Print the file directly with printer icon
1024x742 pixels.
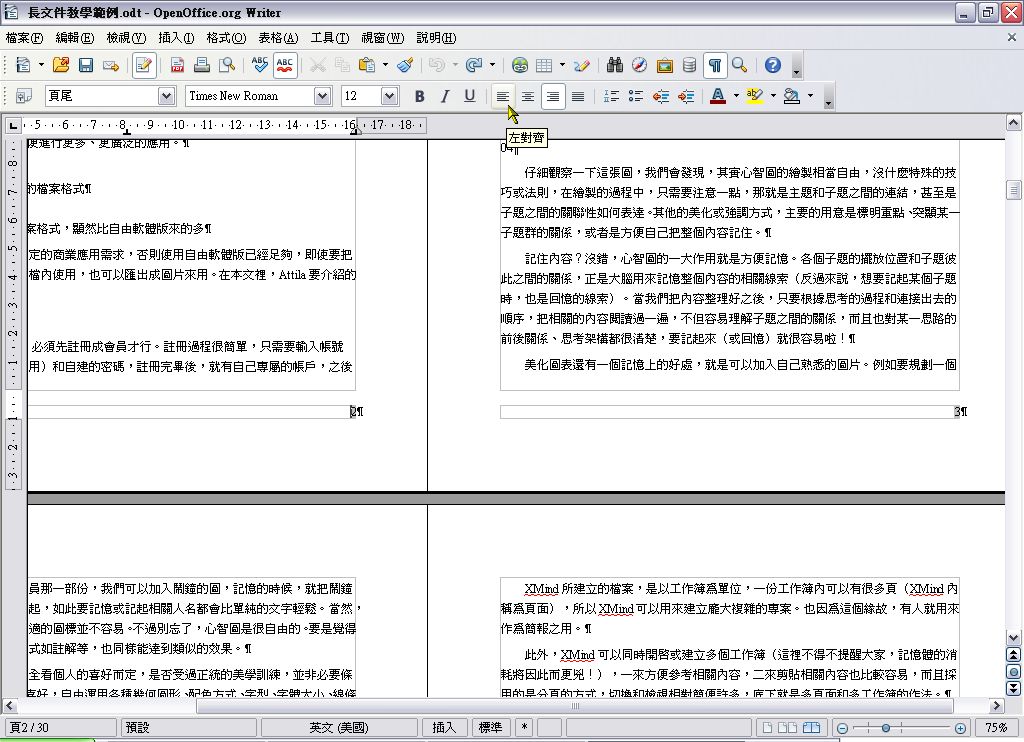tap(202, 65)
